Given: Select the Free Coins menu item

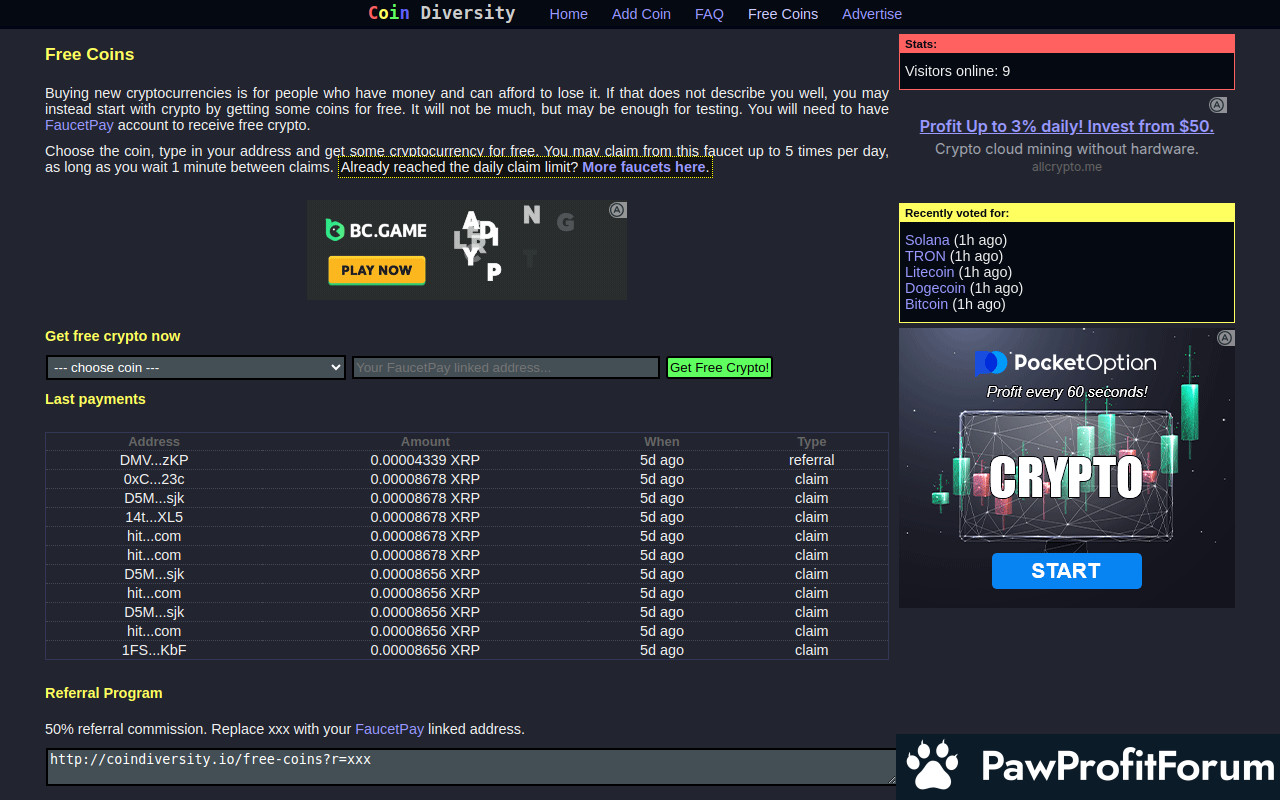Looking at the screenshot, I should click(x=783, y=14).
